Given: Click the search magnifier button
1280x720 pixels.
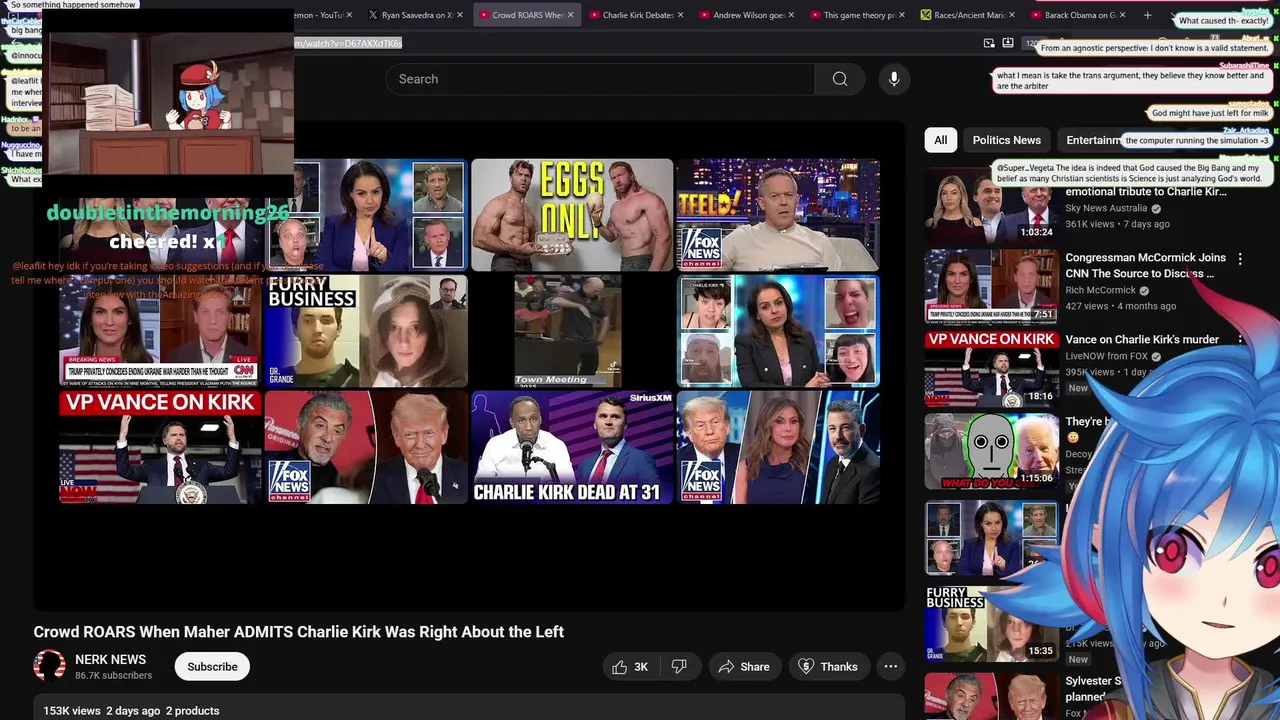Looking at the screenshot, I should (x=840, y=79).
